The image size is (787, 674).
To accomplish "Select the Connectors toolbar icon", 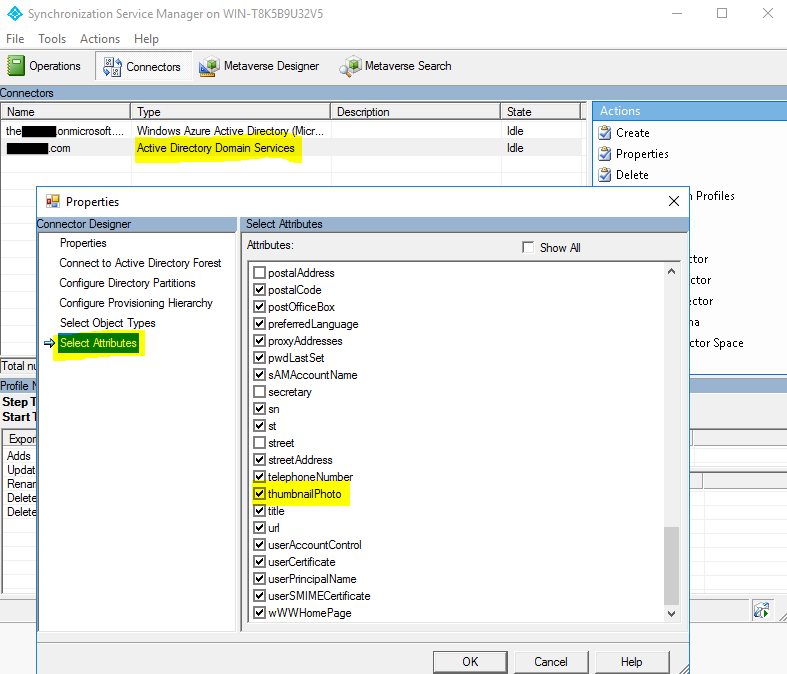I will pyautogui.click(x=112, y=66).
